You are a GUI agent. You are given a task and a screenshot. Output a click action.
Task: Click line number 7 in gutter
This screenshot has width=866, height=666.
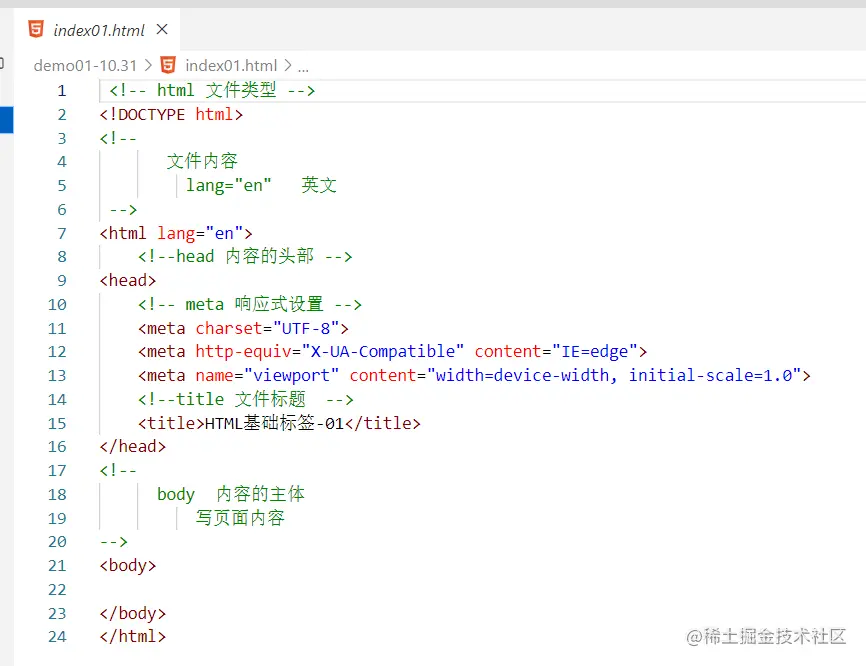[x=62, y=234]
